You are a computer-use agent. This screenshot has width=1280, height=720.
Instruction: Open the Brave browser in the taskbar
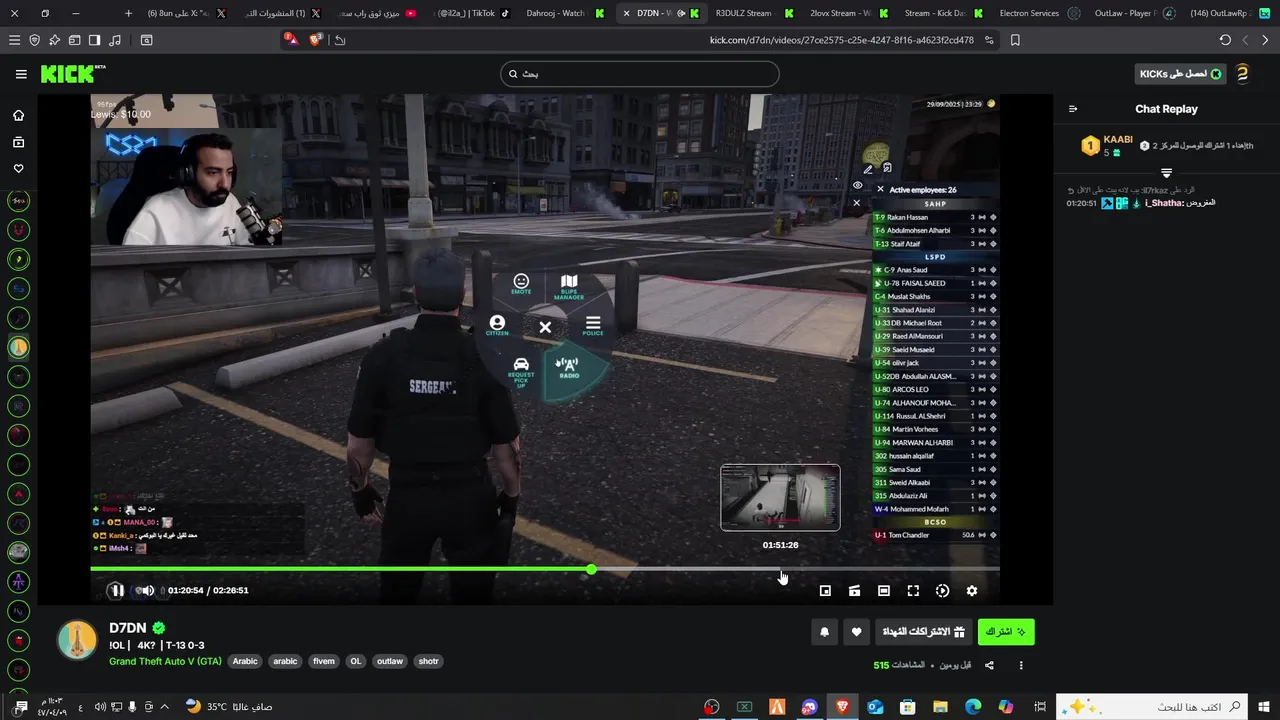pos(842,707)
